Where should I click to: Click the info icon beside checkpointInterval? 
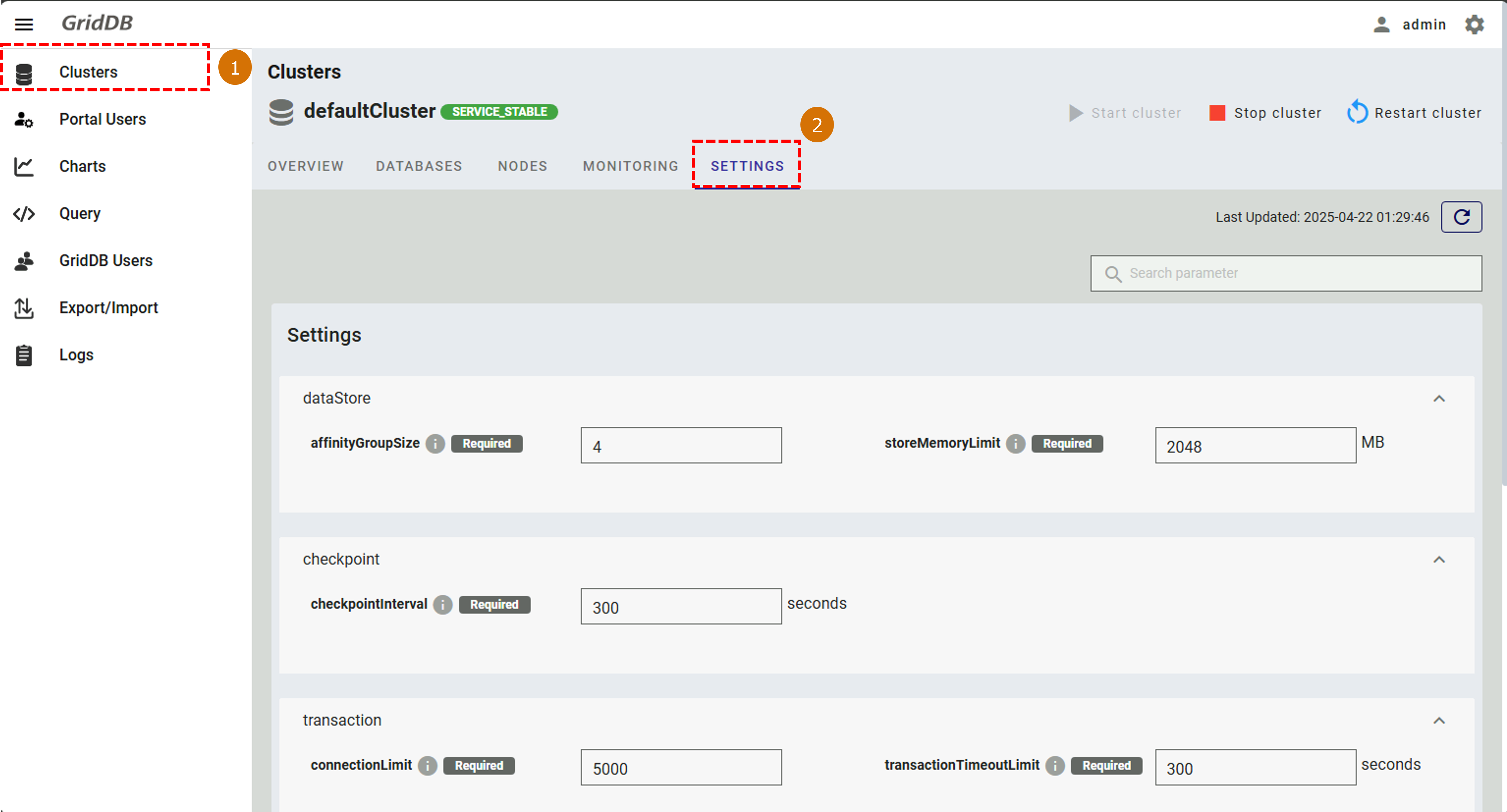[x=442, y=604]
